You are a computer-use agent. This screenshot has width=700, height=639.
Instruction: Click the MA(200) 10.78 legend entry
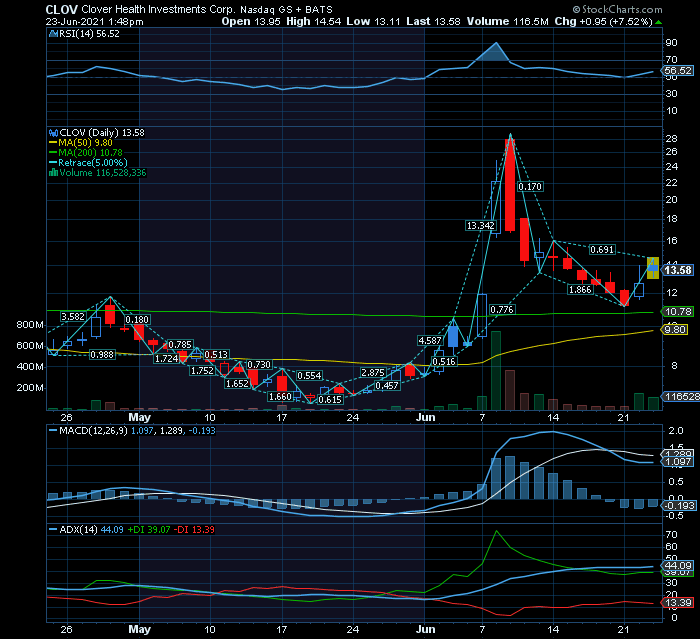coord(86,153)
